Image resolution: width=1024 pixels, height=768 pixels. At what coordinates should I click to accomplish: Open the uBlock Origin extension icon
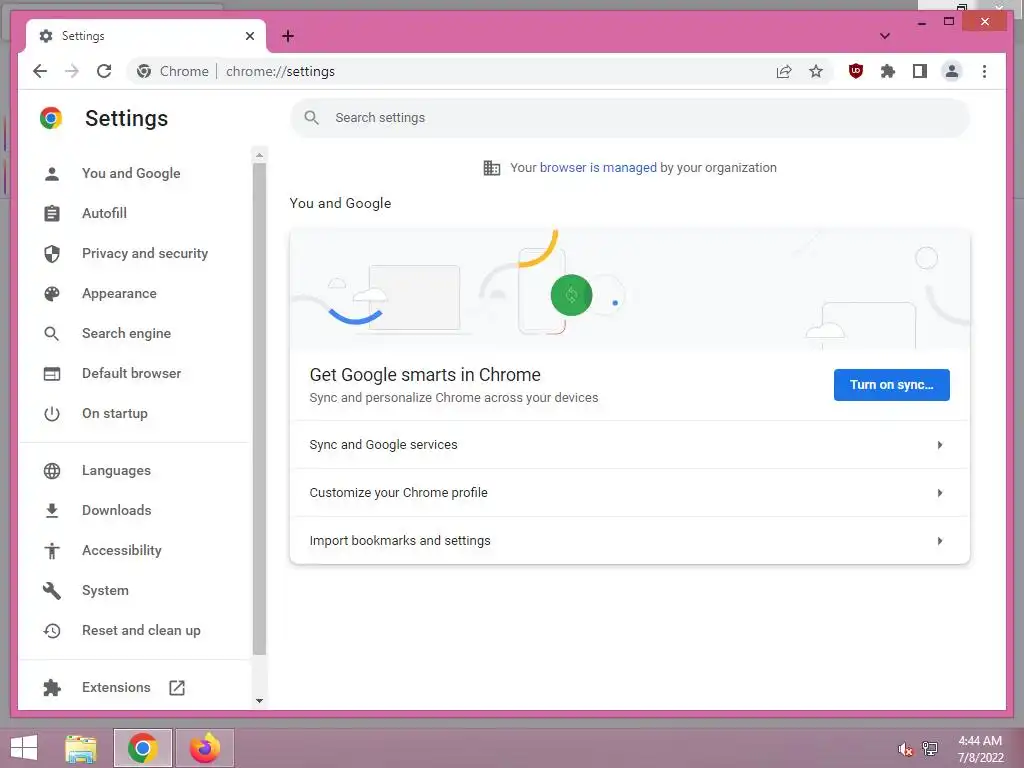[856, 71]
